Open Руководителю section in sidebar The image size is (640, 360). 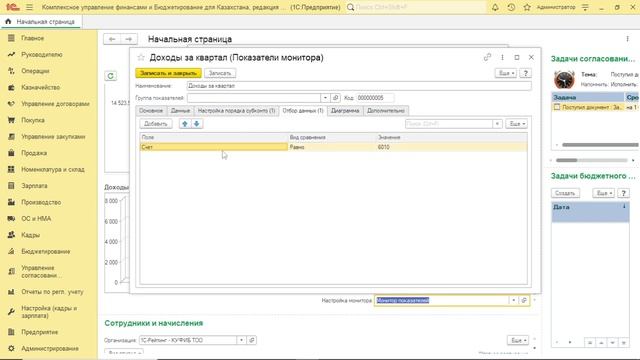[42, 54]
